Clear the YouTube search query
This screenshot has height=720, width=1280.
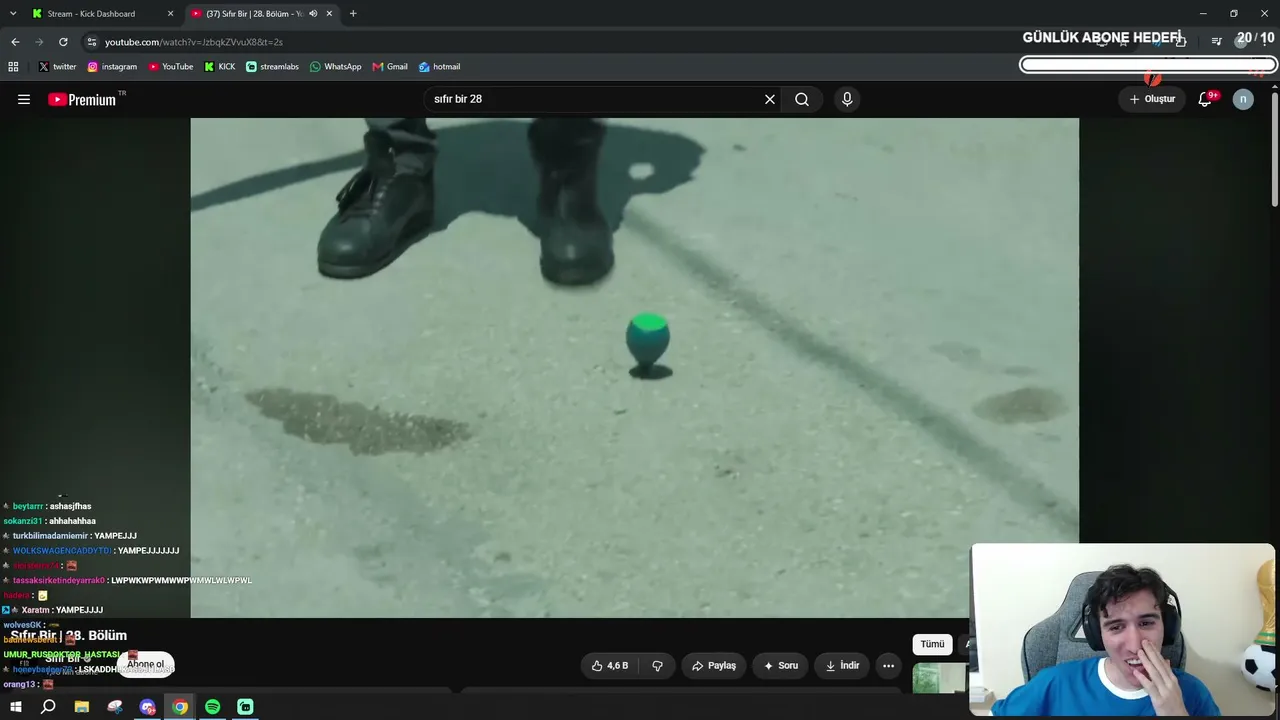[770, 99]
